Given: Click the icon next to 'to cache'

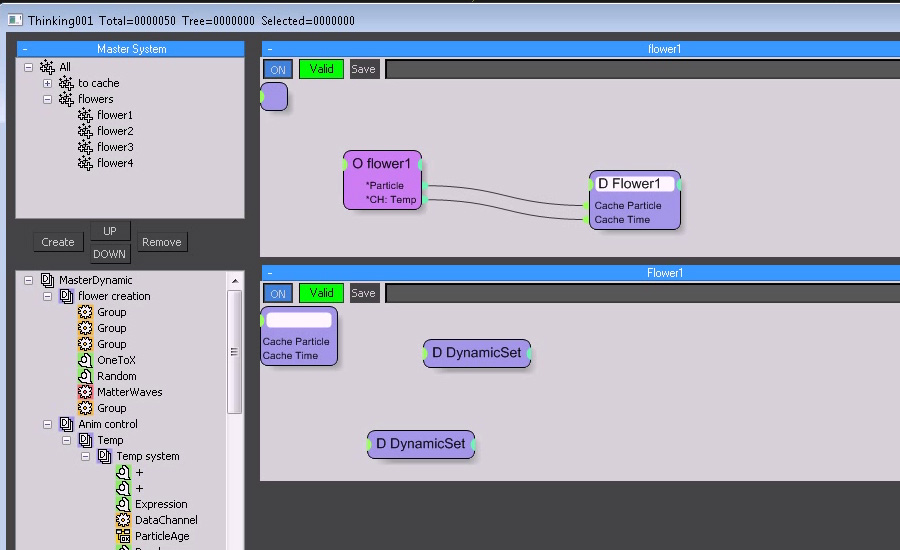Looking at the screenshot, I should tap(66, 83).
